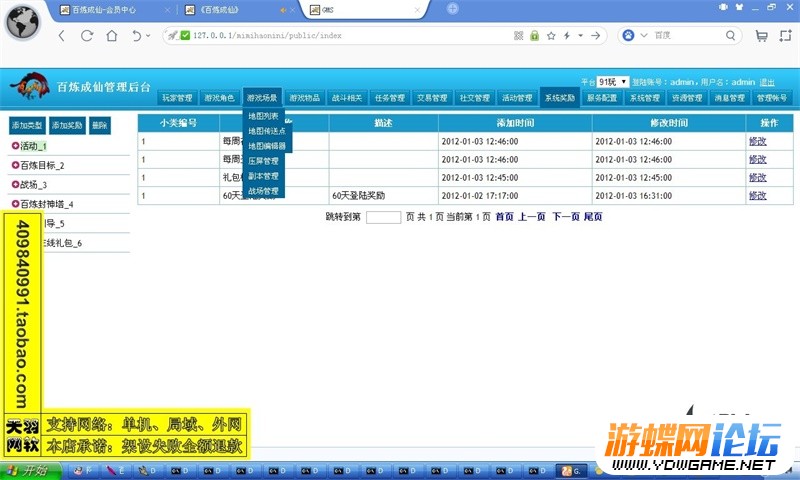Click the lightning speed mode icon
The width and height of the screenshot is (800, 480).
pyautogui.click(x=567, y=36)
